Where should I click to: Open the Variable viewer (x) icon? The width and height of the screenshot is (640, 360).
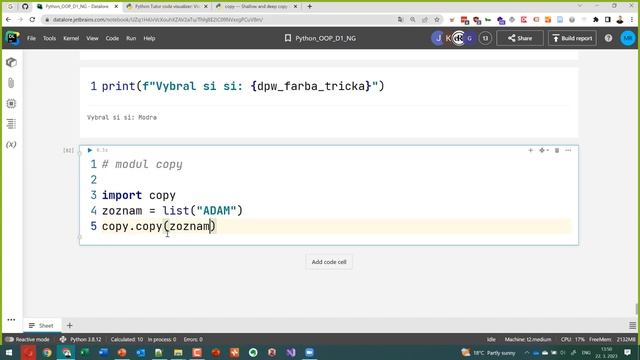11,144
